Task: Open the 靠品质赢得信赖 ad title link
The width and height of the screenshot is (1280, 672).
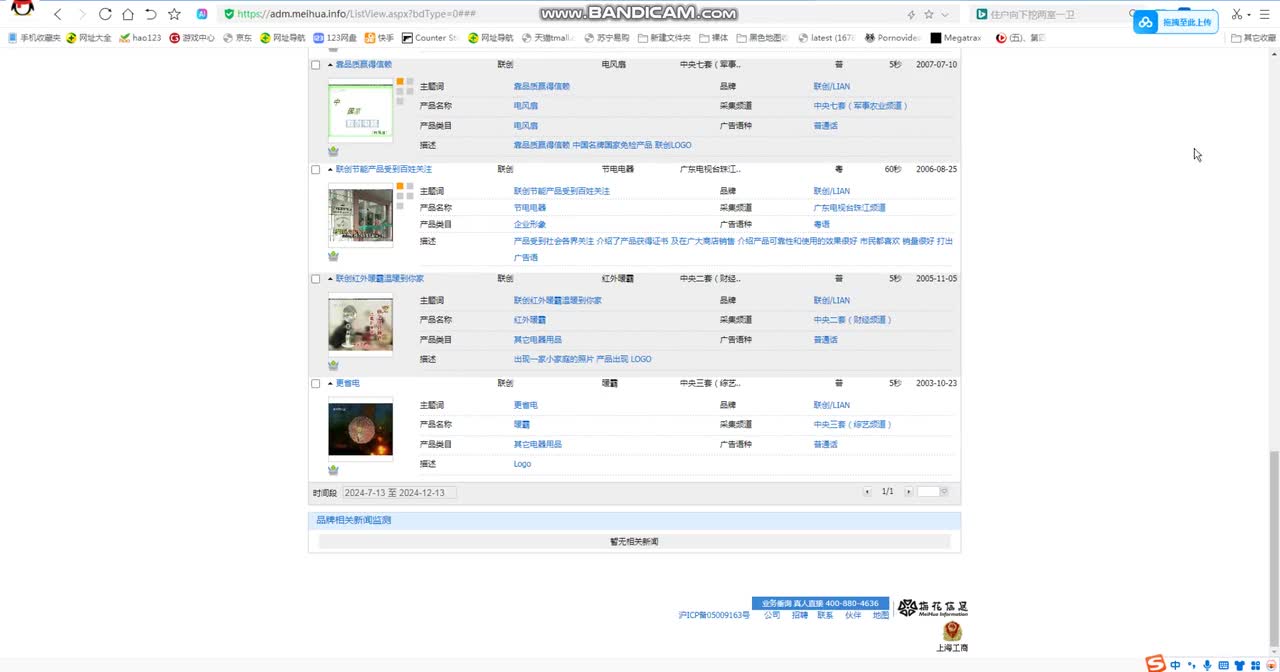Action: [x=363, y=65]
